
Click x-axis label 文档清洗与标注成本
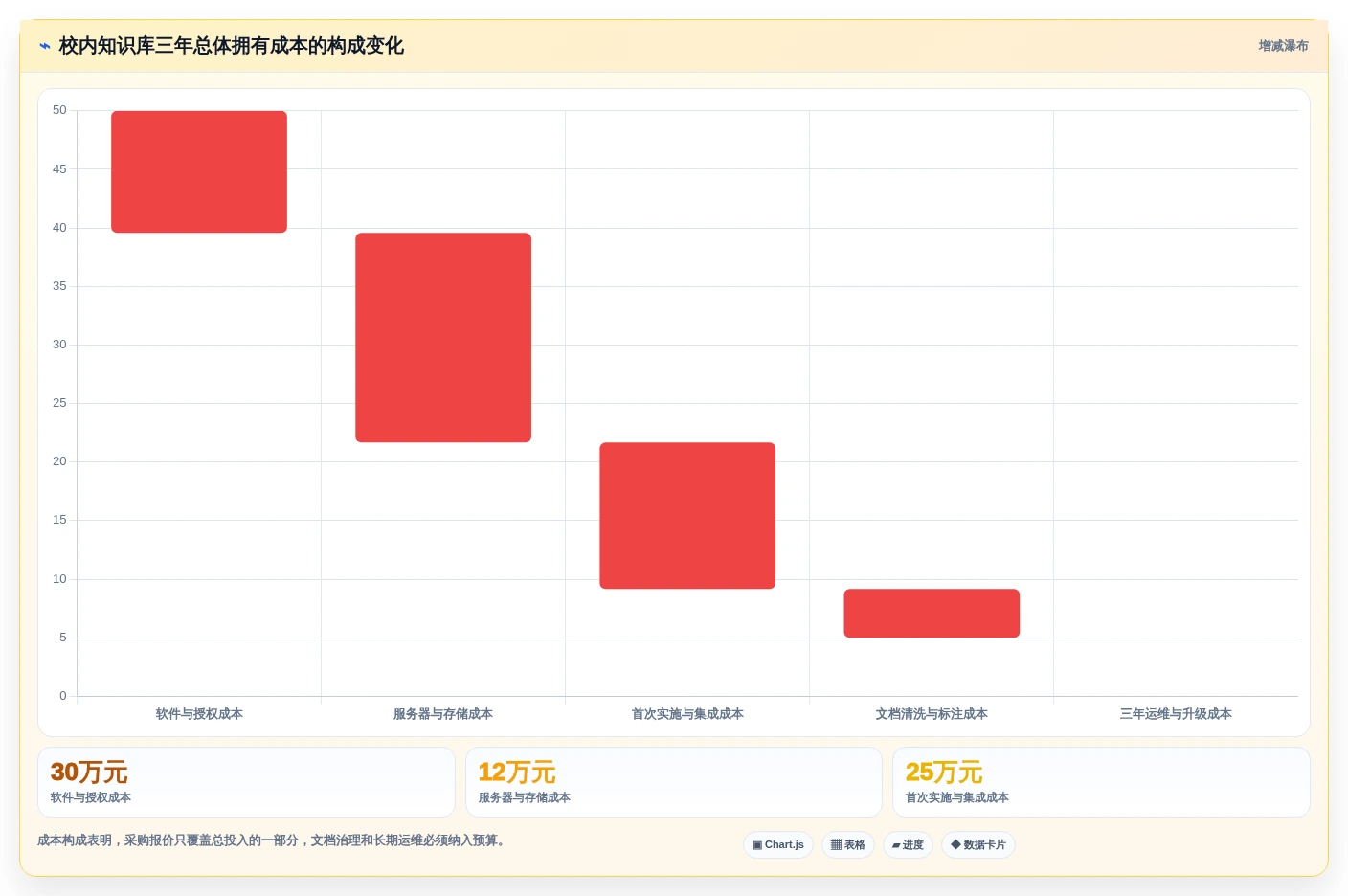(x=932, y=714)
